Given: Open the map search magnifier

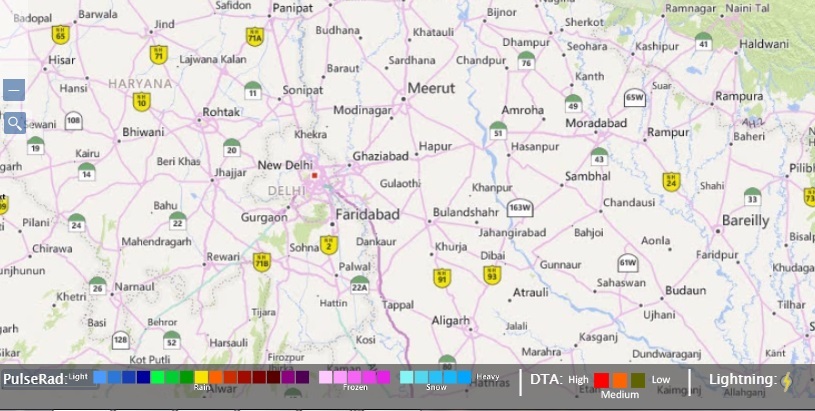Looking at the screenshot, I should click(x=14, y=123).
